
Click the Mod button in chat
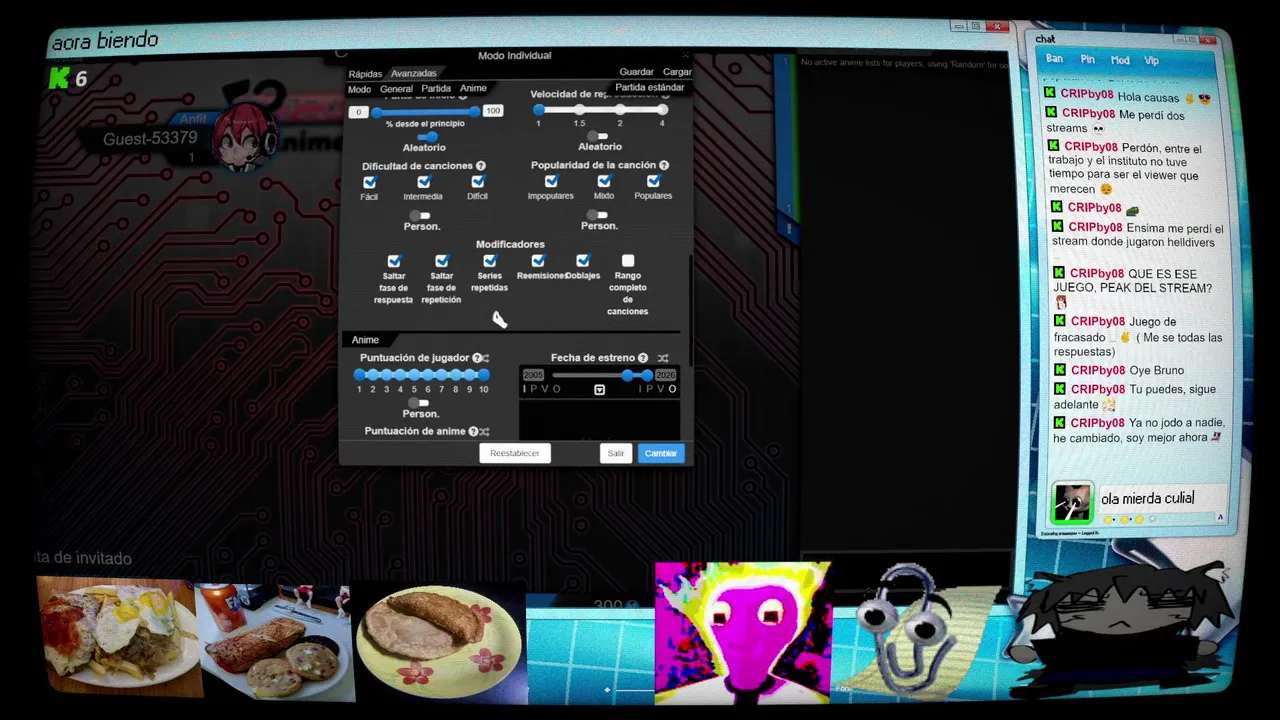pos(1120,60)
